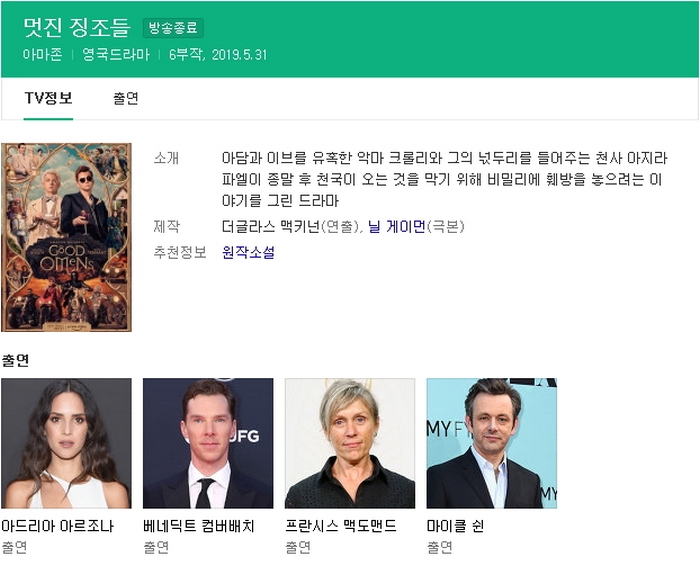Click the cast name 아드리아 아르조나
Viewport: 700px width, 566px height.
point(58,526)
